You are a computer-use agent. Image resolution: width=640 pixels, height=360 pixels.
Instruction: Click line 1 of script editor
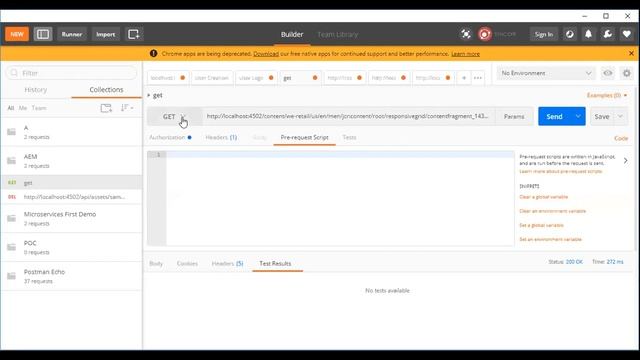(340, 155)
